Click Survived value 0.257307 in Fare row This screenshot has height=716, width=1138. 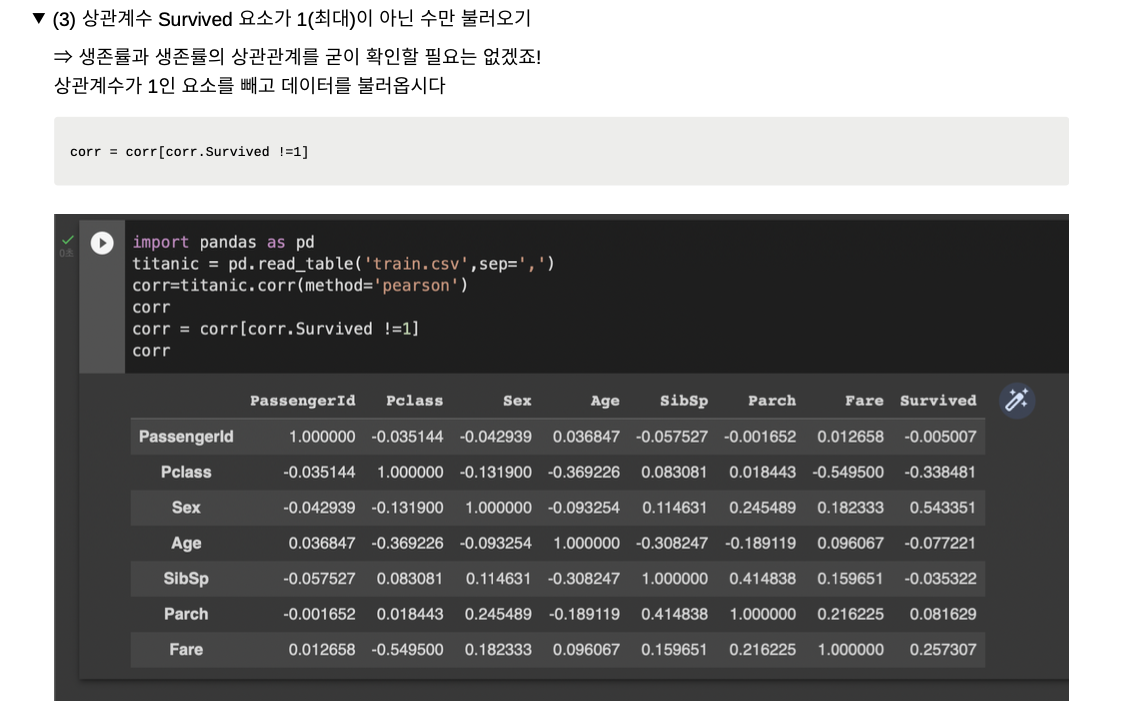coord(943,650)
